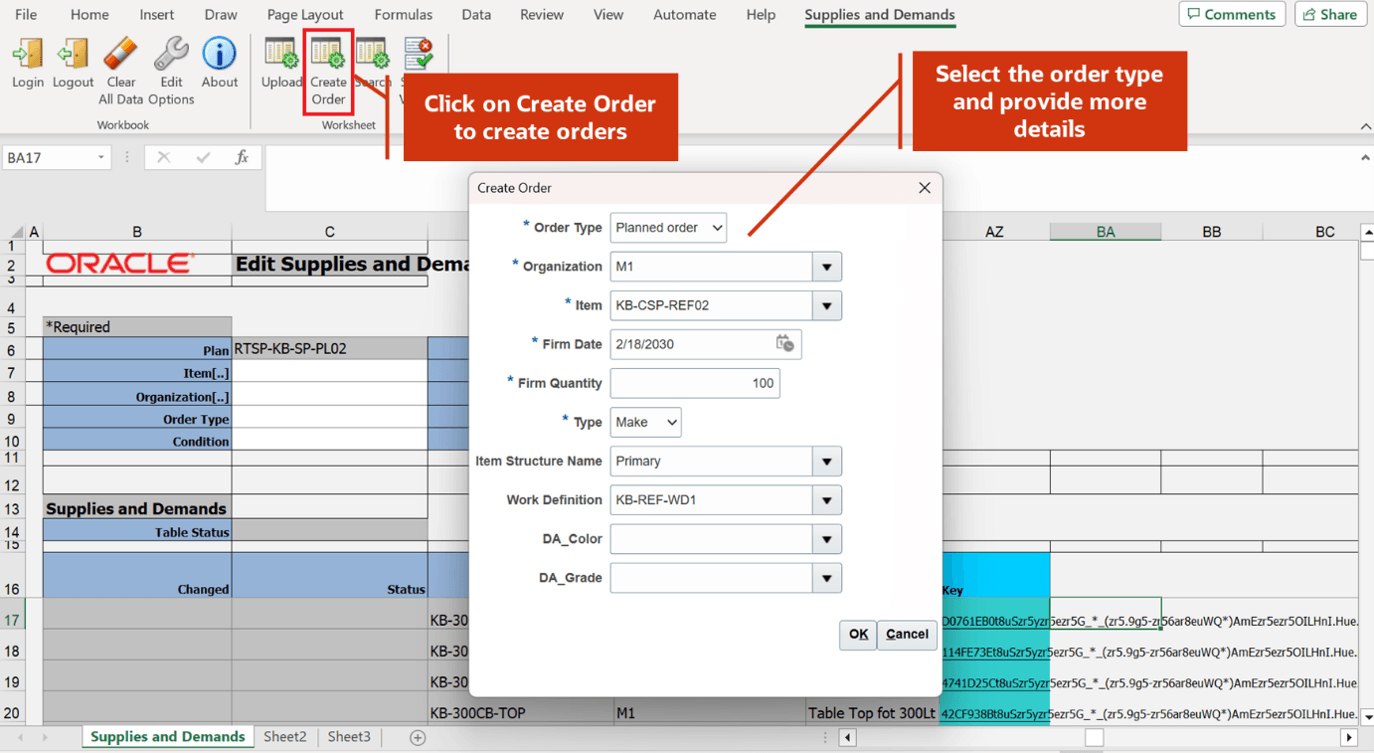Viewport: 1374px width, 753px height.
Task: Open Firm Date calendar picker icon
Action: pyautogui.click(x=785, y=343)
